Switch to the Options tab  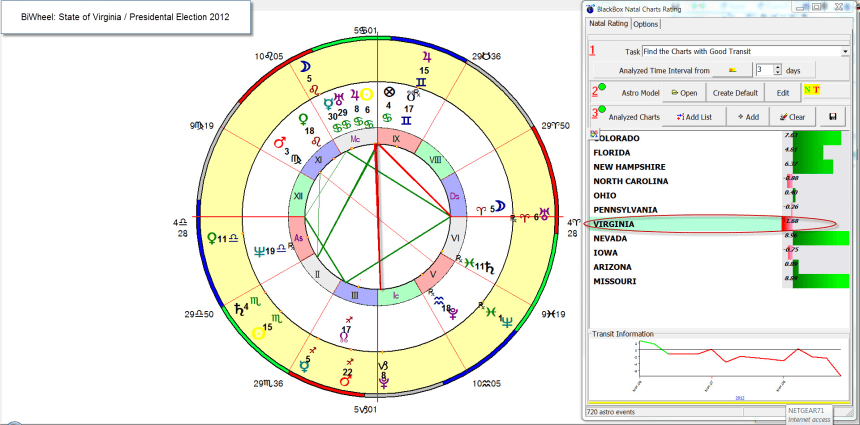(646, 24)
